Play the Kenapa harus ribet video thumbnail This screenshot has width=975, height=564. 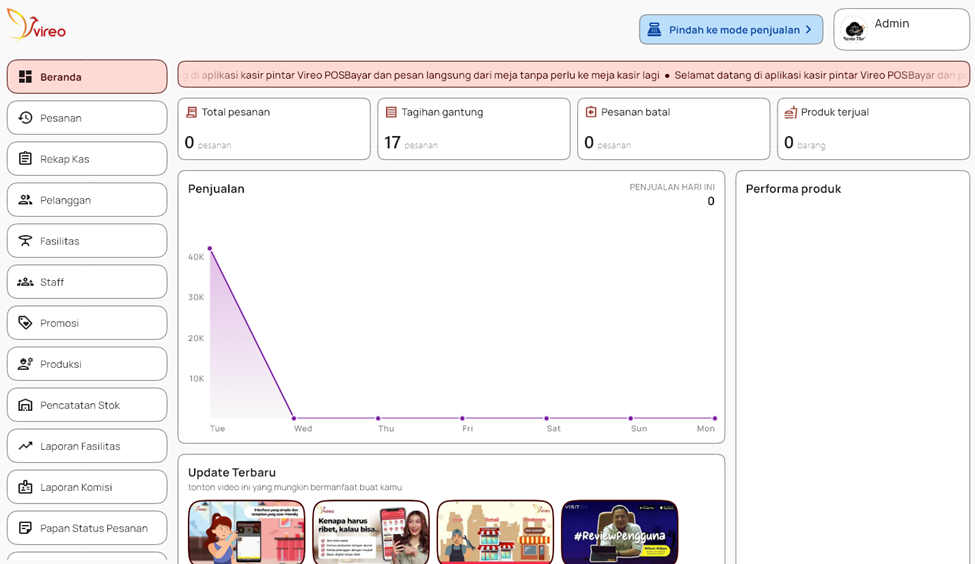[371, 532]
